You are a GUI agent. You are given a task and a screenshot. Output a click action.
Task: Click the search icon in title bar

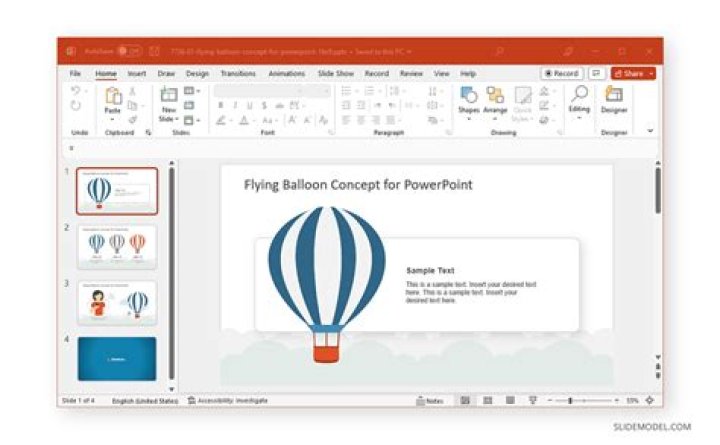(499, 51)
